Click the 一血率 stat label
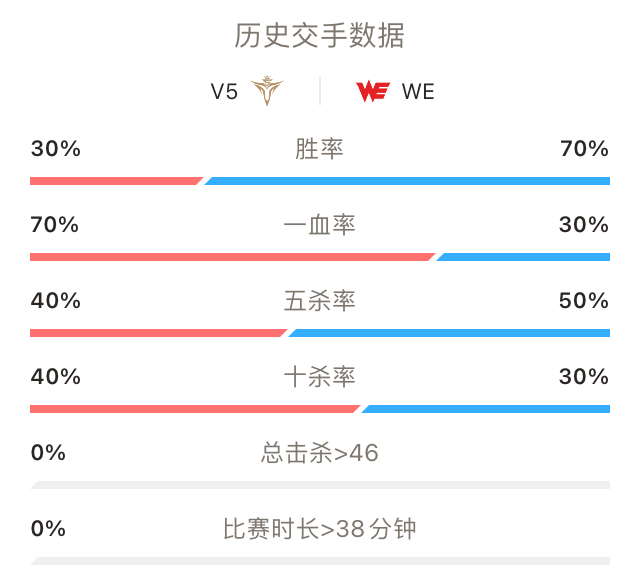 [x=320, y=225]
